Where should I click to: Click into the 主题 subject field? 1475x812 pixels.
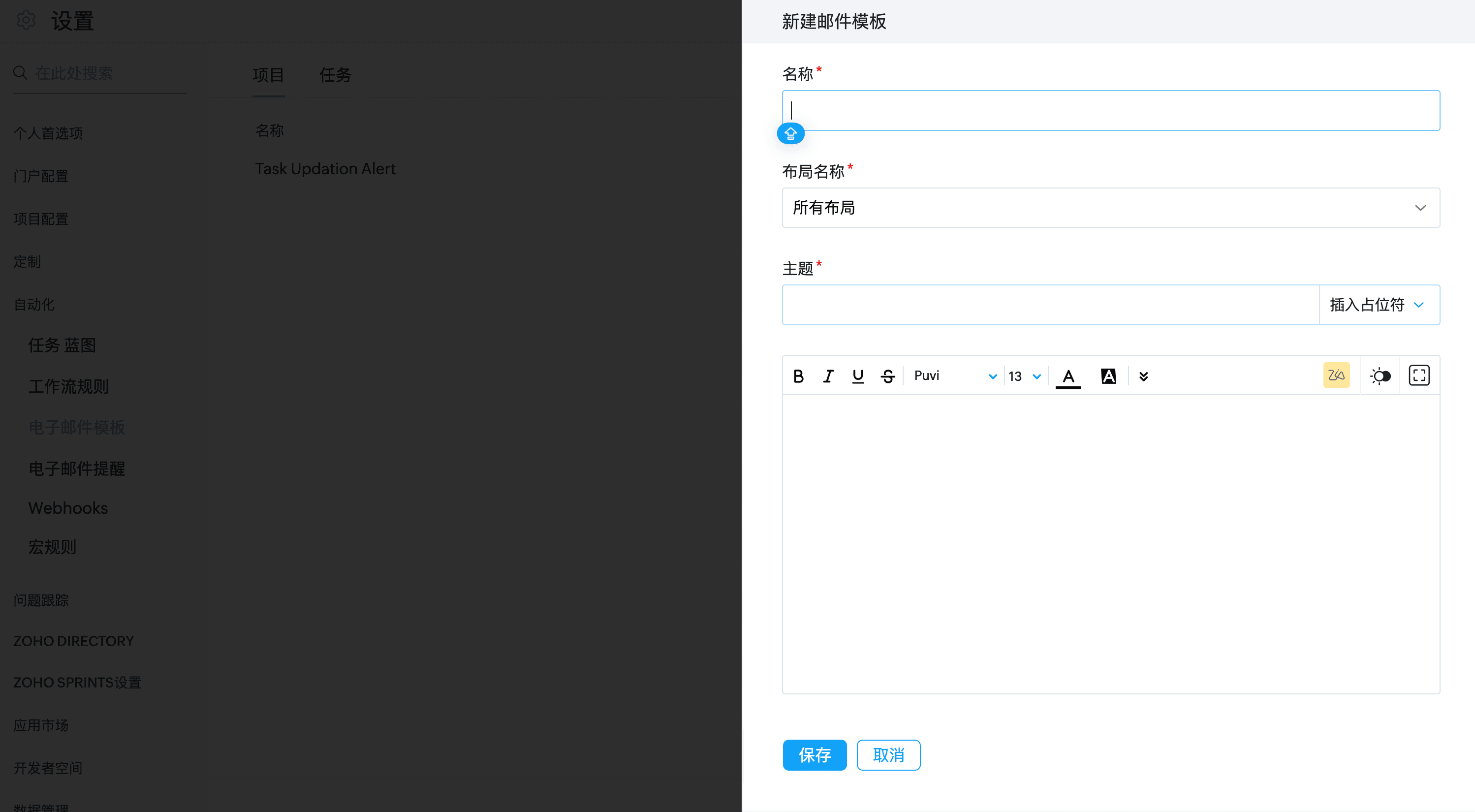coord(1050,305)
